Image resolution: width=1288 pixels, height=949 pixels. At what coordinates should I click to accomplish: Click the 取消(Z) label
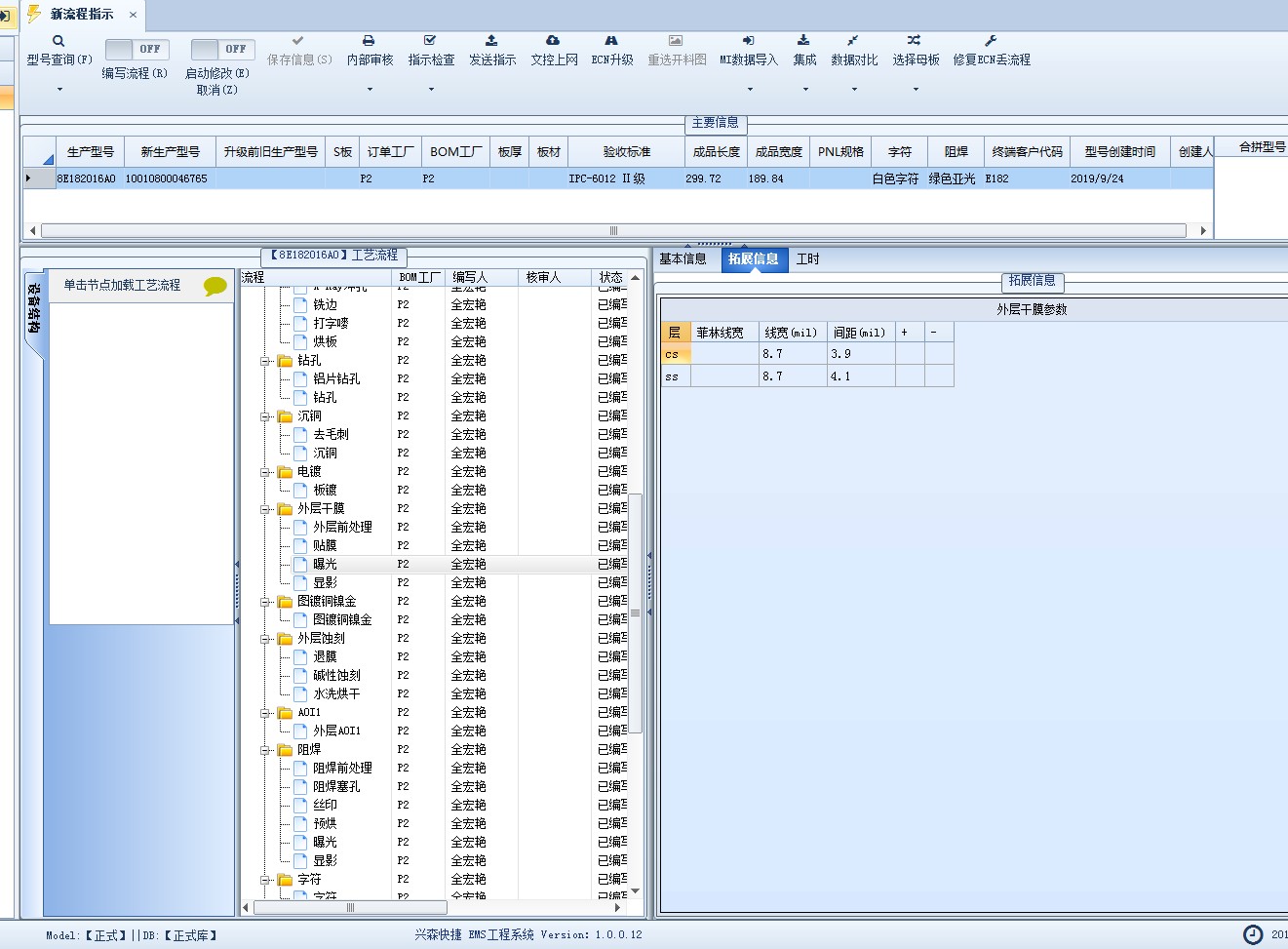(x=216, y=90)
